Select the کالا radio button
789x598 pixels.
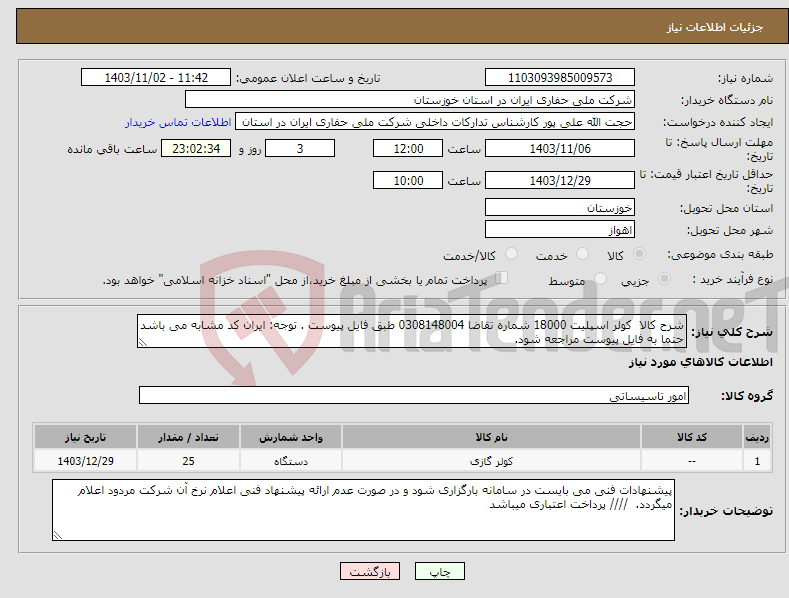(639, 254)
